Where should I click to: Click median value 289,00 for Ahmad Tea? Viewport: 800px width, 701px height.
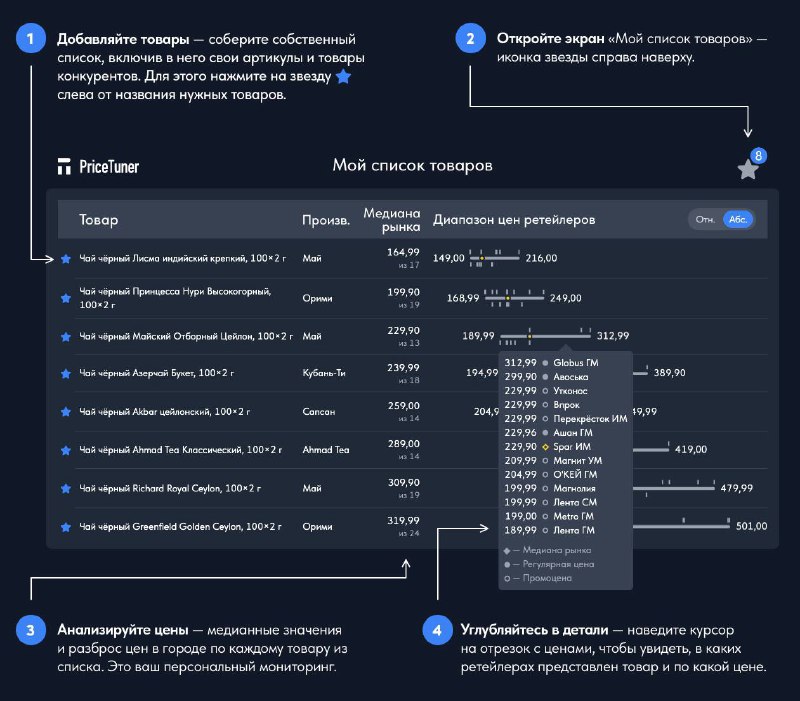click(403, 444)
